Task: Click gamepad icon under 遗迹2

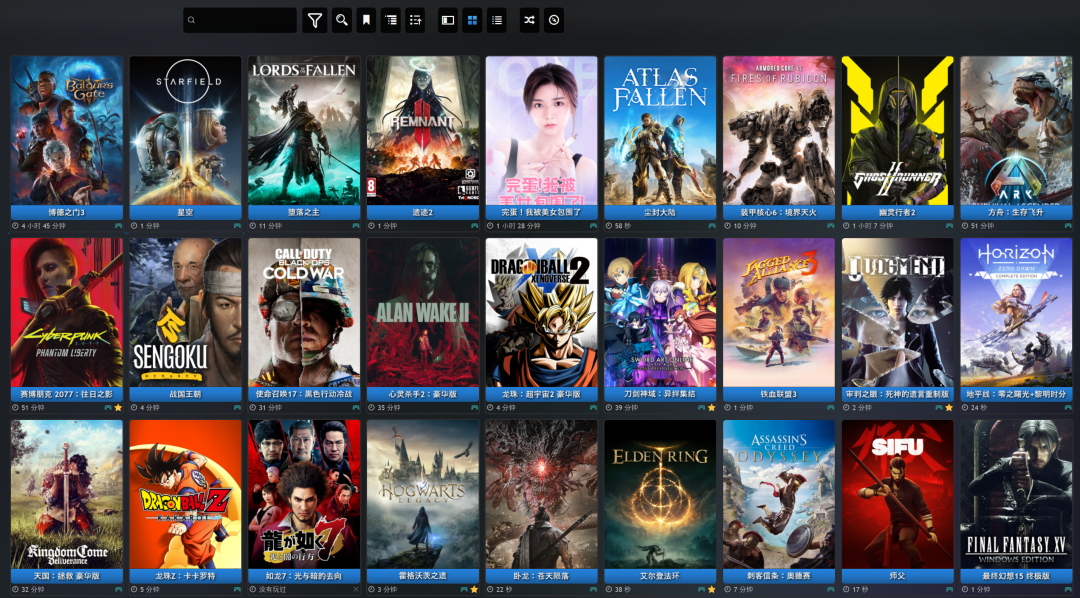Action: (475, 226)
